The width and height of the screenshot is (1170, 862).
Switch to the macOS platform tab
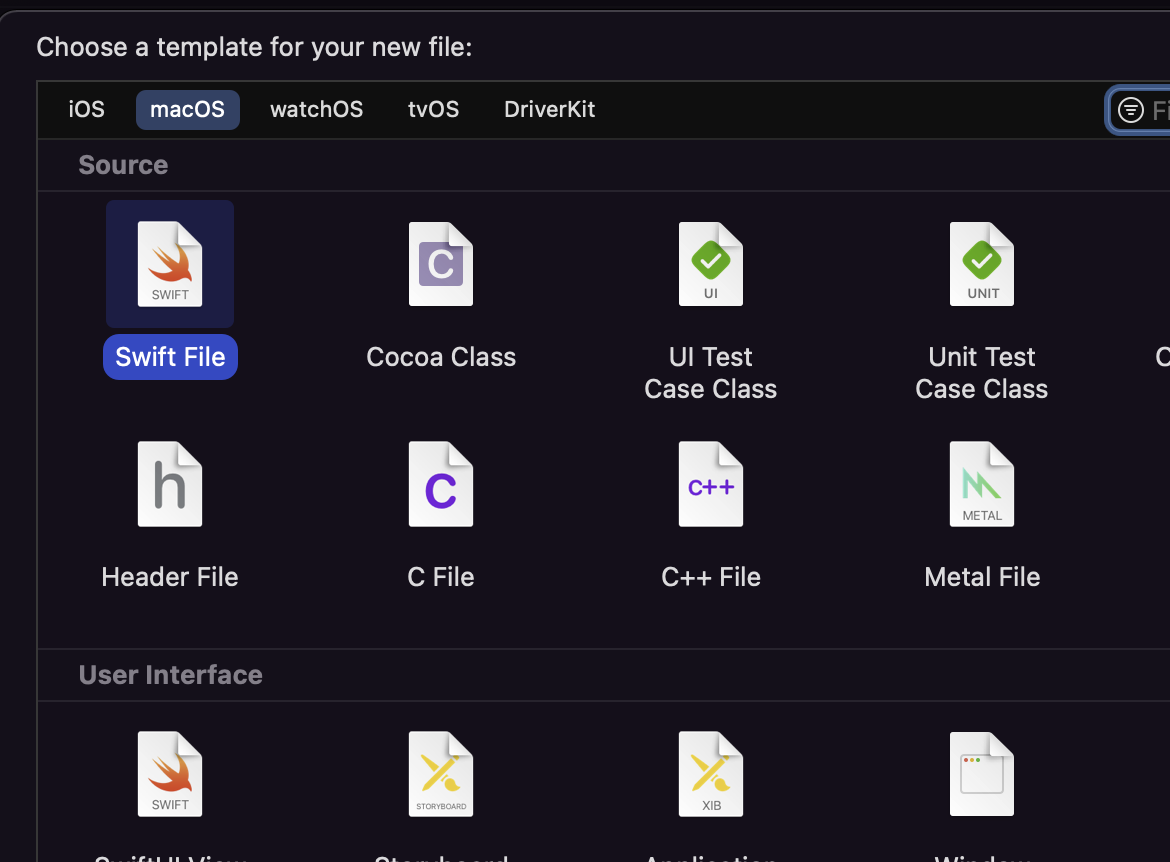[187, 110]
